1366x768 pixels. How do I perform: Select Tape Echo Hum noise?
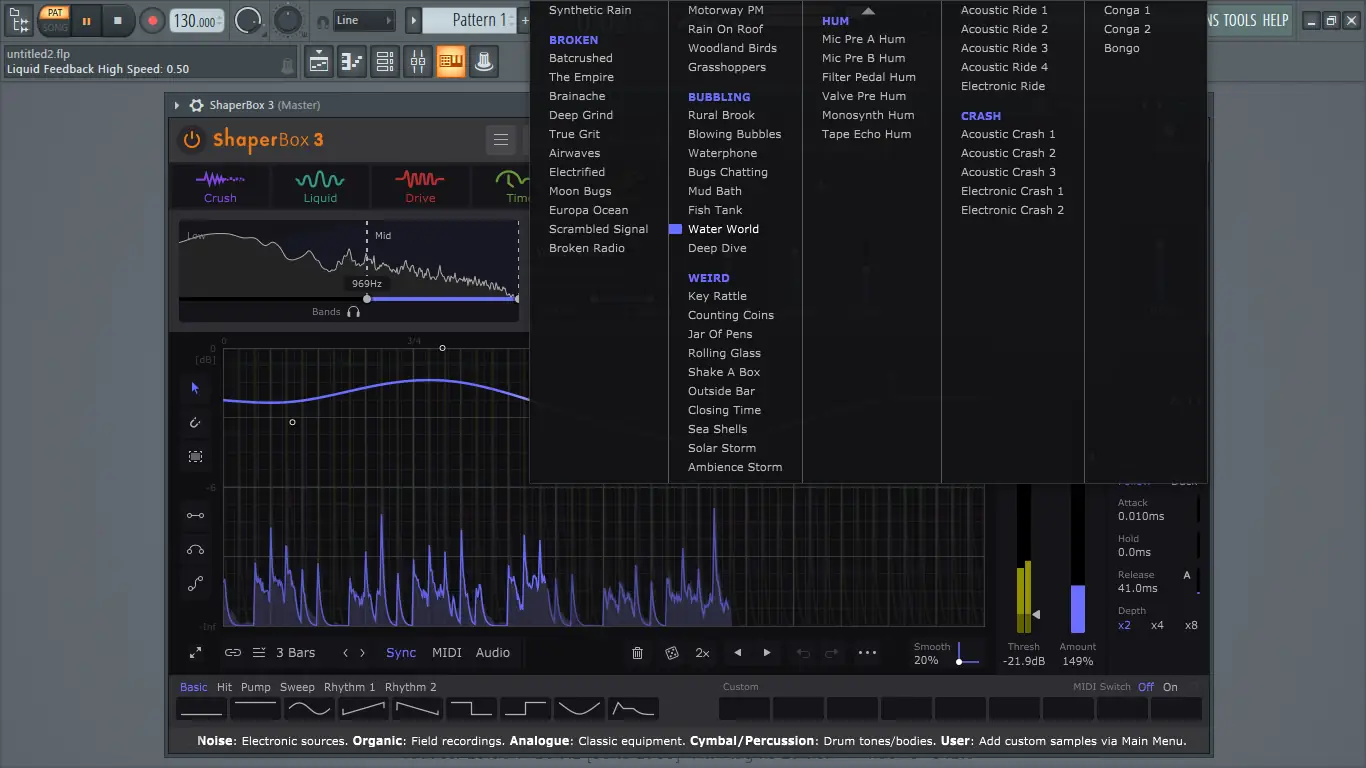coord(866,134)
